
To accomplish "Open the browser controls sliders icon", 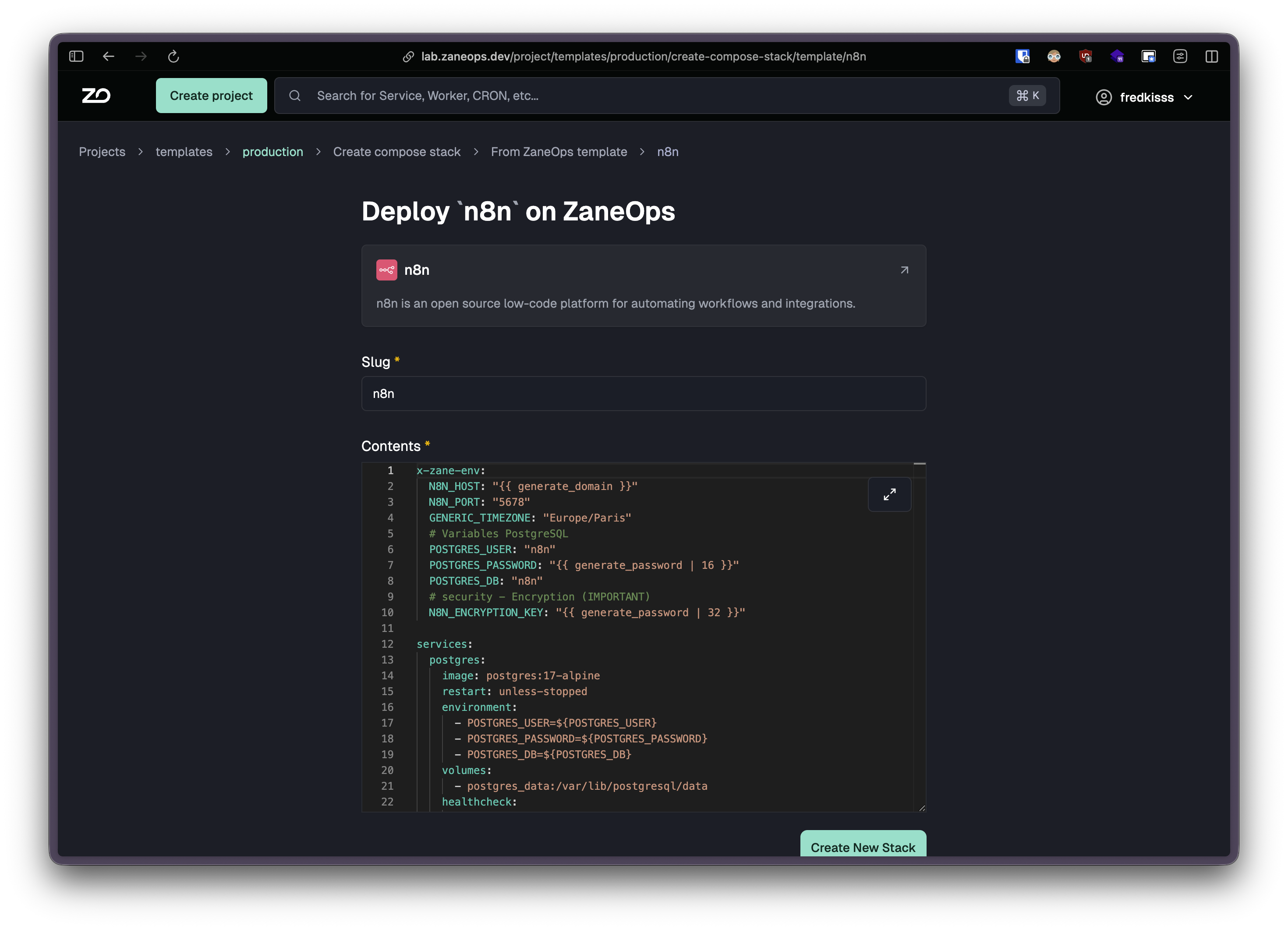I will click(x=1180, y=56).
